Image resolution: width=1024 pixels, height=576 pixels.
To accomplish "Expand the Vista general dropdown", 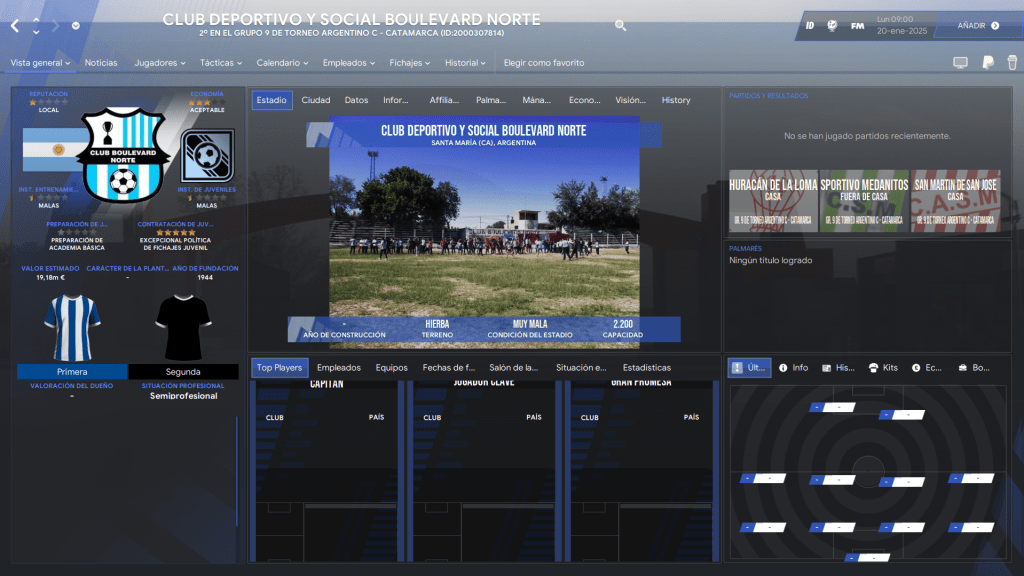I will tap(40, 63).
